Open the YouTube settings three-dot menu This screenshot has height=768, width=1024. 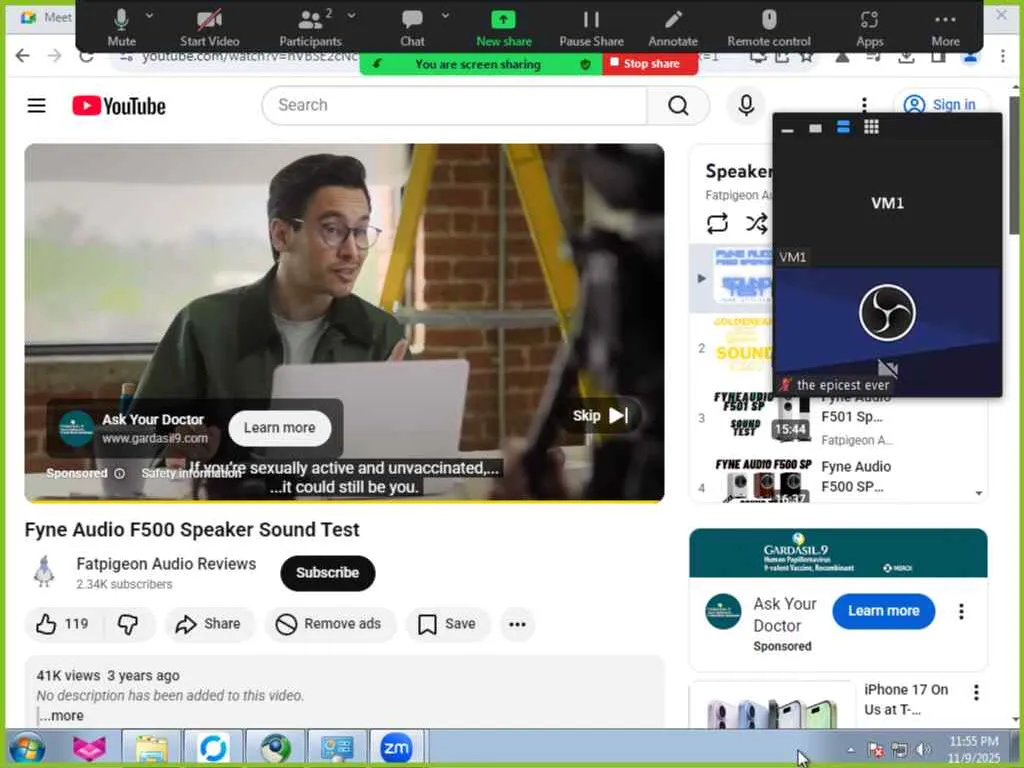pyautogui.click(x=864, y=105)
